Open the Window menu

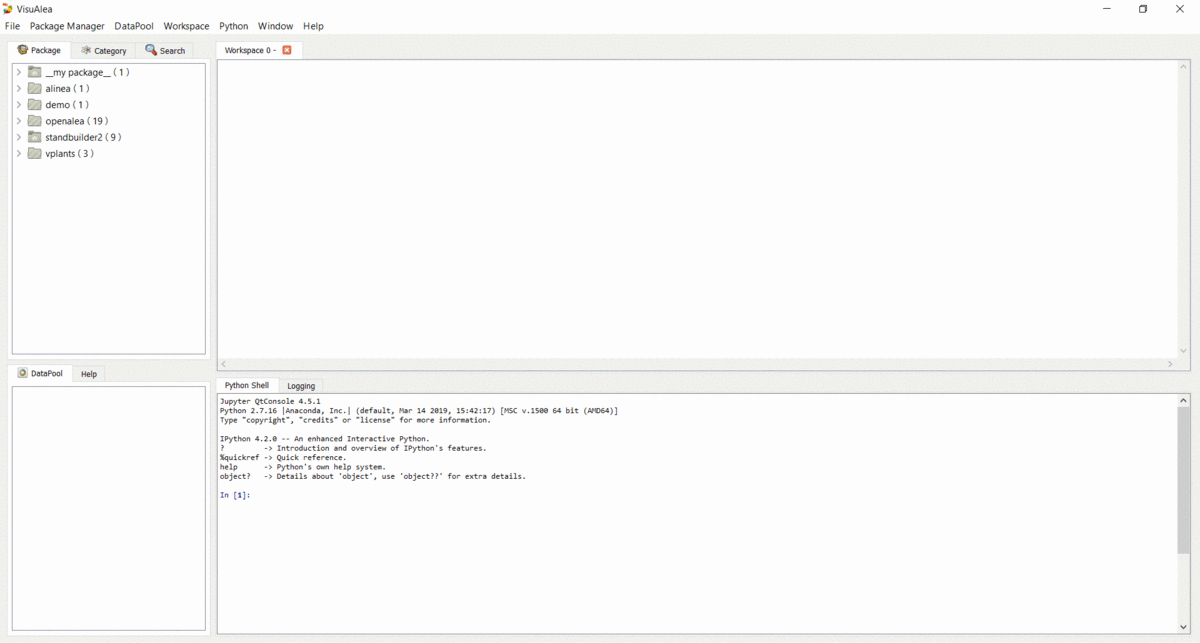coord(275,26)
